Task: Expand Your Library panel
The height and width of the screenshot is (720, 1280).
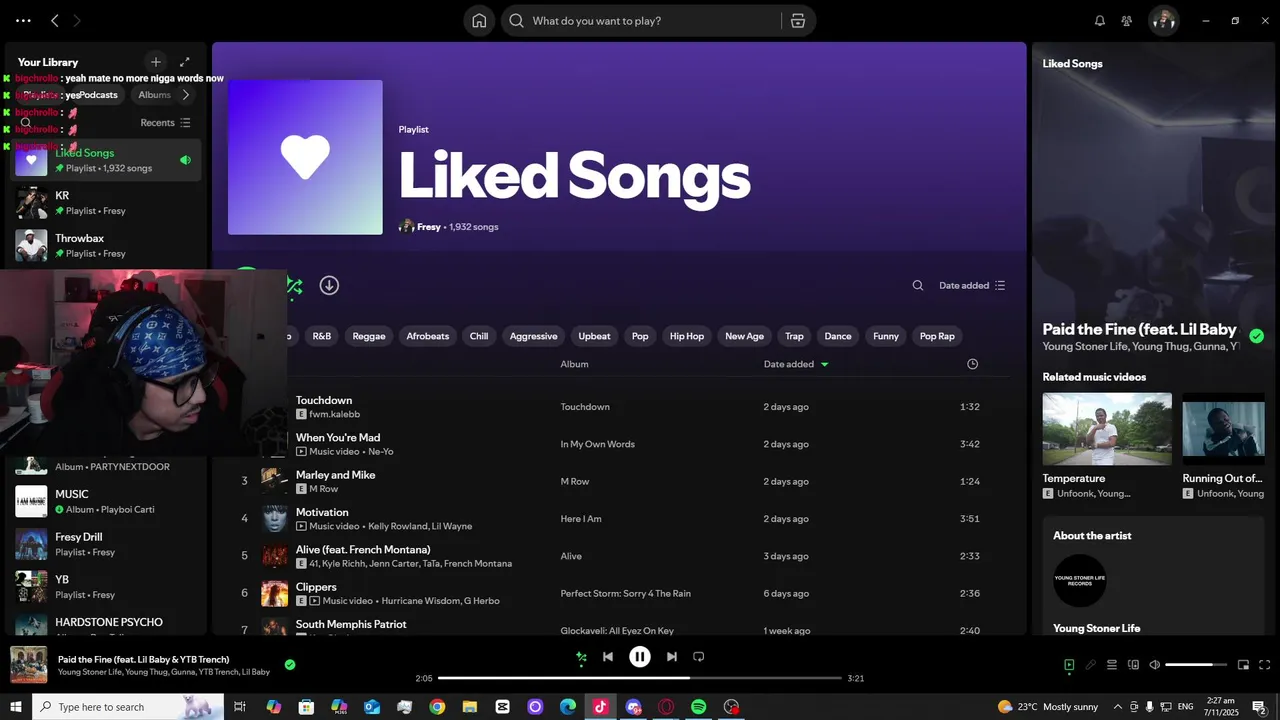Action: click(x=184, y=62)
